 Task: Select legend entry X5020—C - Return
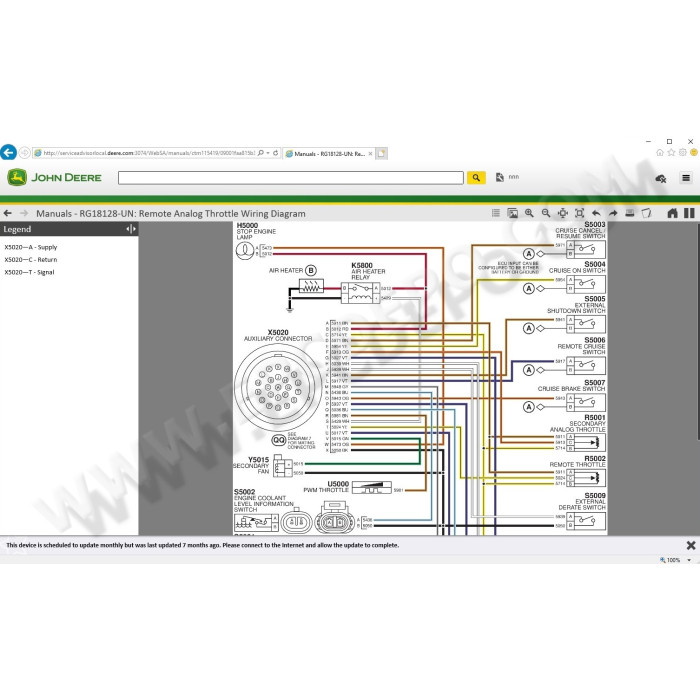pos(31,259)
